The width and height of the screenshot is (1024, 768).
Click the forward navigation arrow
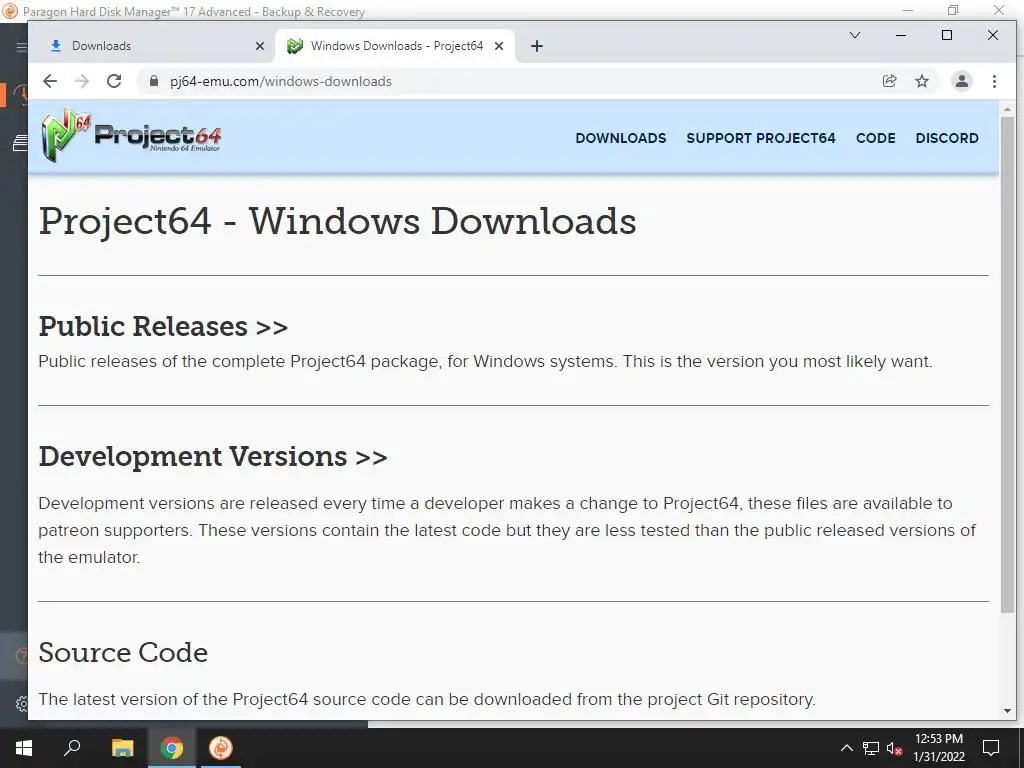82,81
